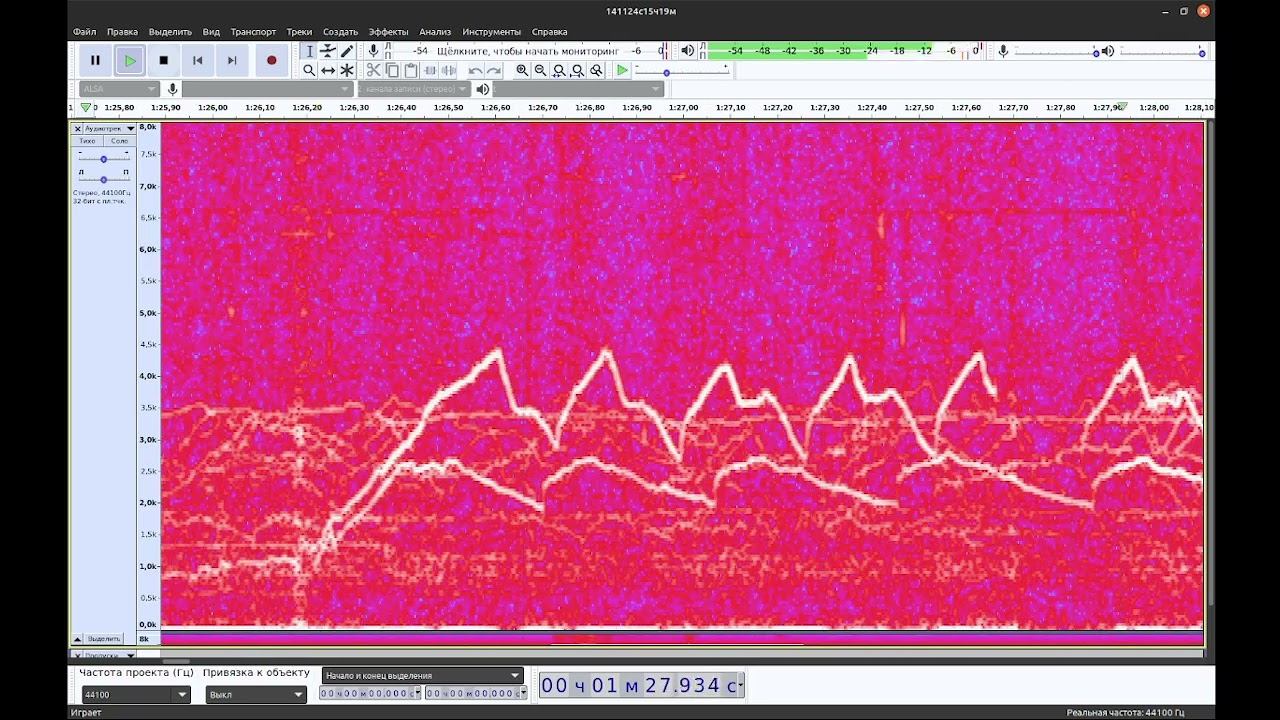Click the Redo arrow icon

[494, 70]
